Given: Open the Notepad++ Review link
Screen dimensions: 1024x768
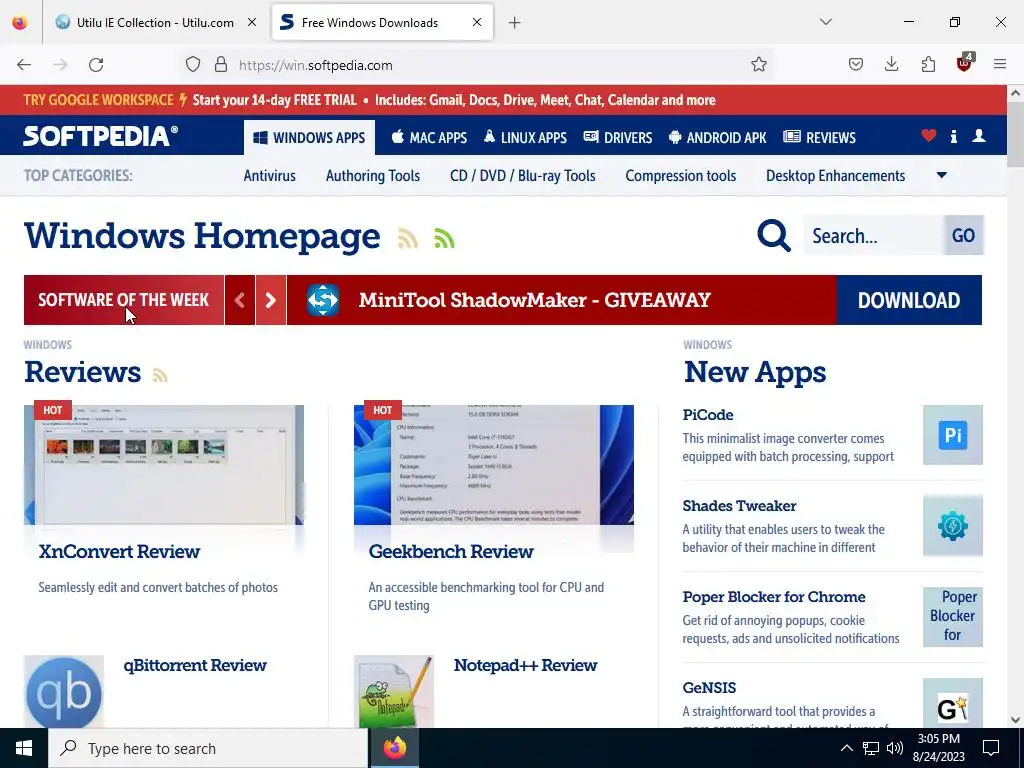Looking at the screenshot, I should pos(525,665).
